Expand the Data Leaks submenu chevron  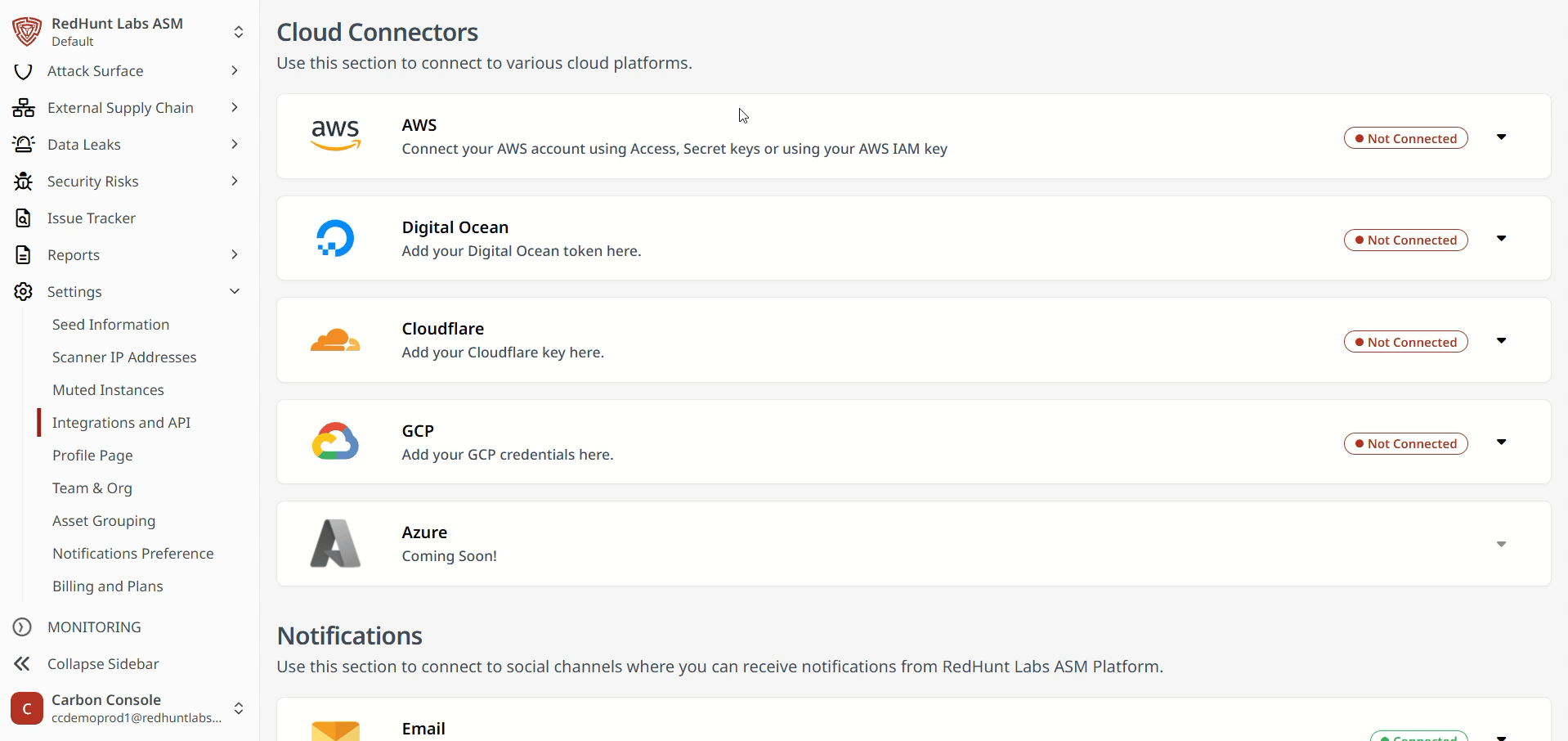pos(235,145)
